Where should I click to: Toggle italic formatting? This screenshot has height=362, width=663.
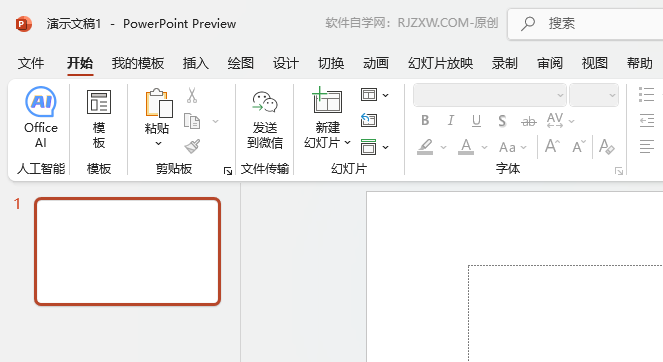click(x=451, y=121)
